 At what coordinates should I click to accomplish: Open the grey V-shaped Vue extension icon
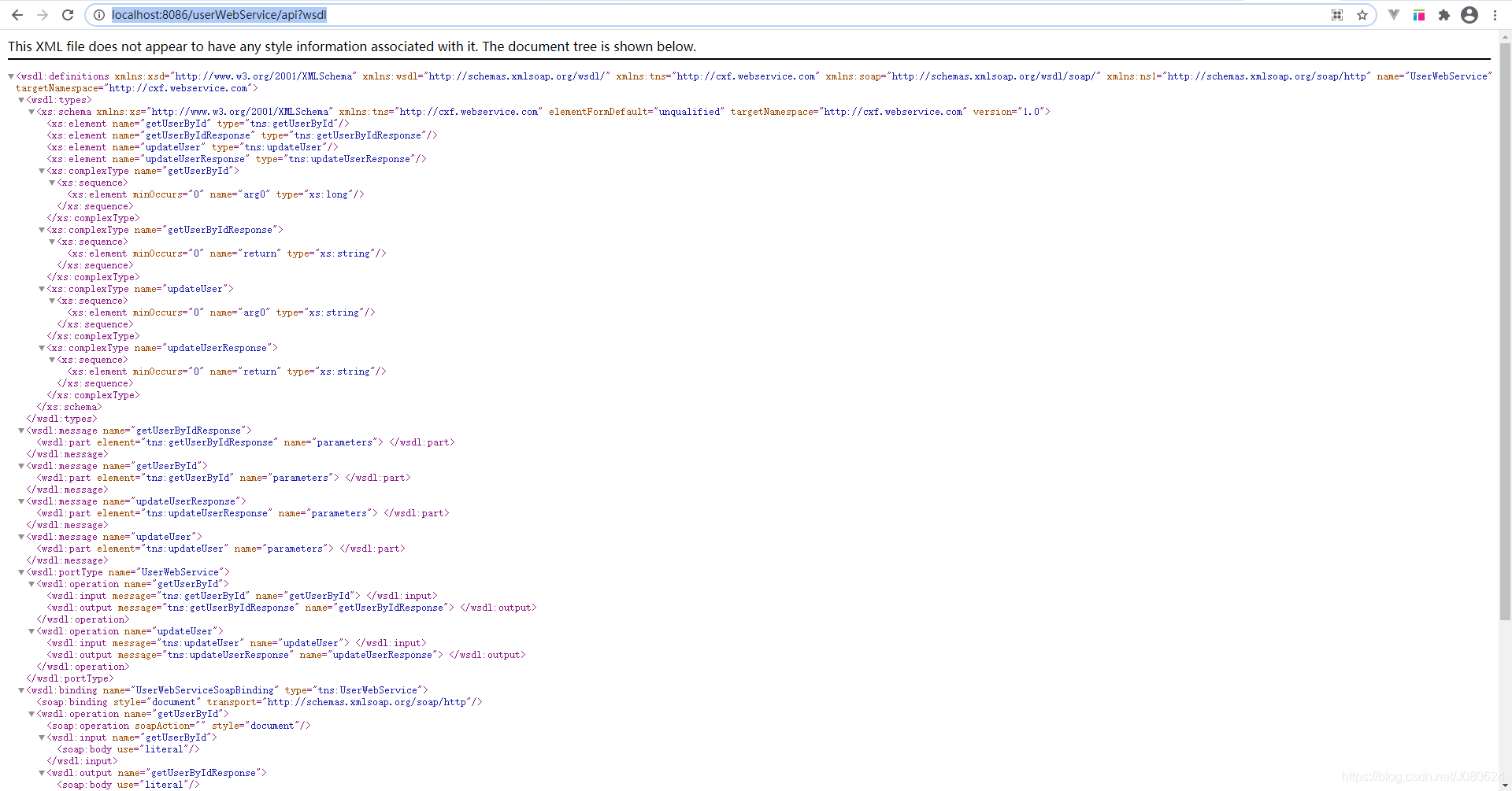[x=1394, y=15]
